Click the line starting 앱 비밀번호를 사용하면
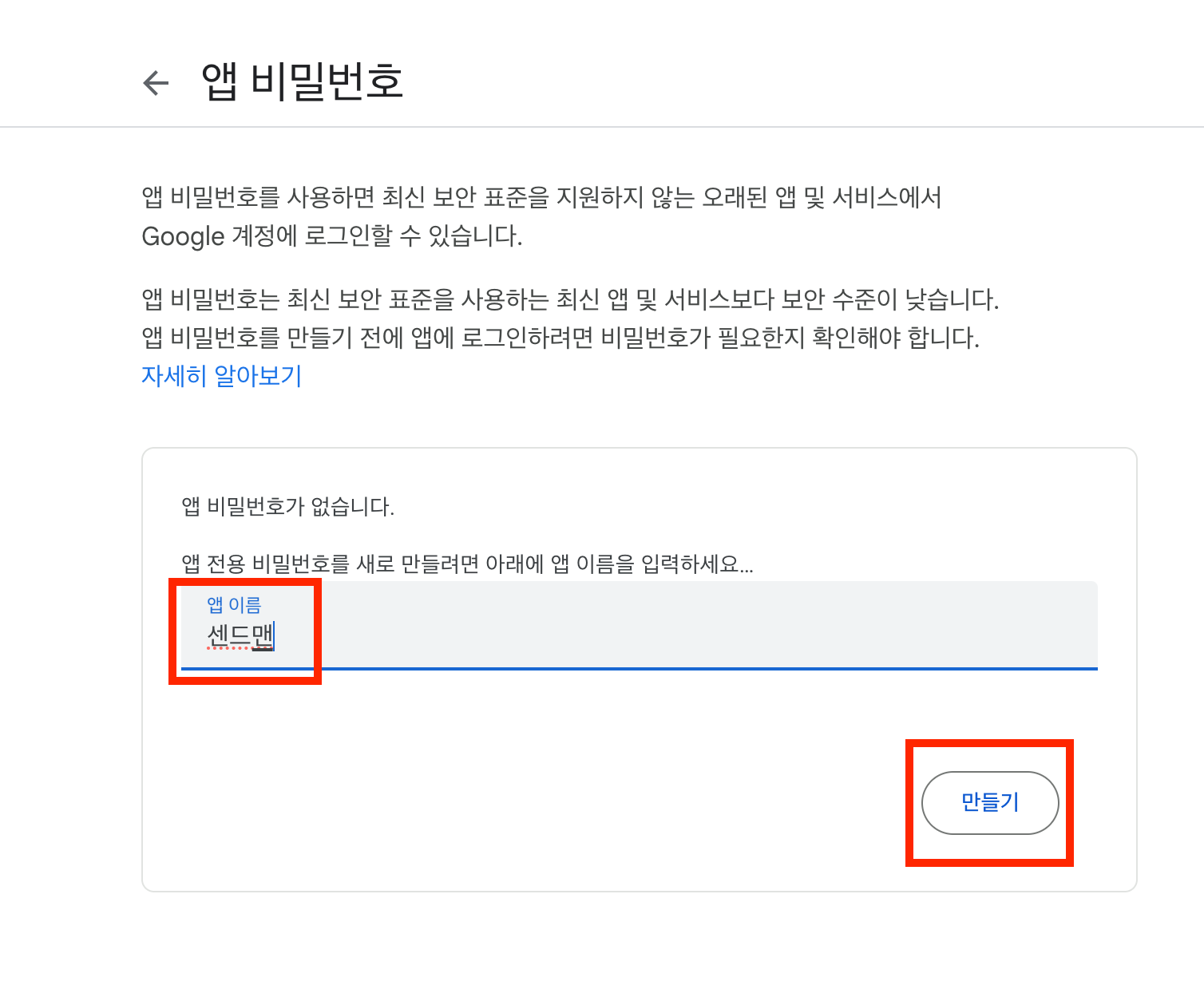Viewport: 1204px width, 985px height. 541,197
